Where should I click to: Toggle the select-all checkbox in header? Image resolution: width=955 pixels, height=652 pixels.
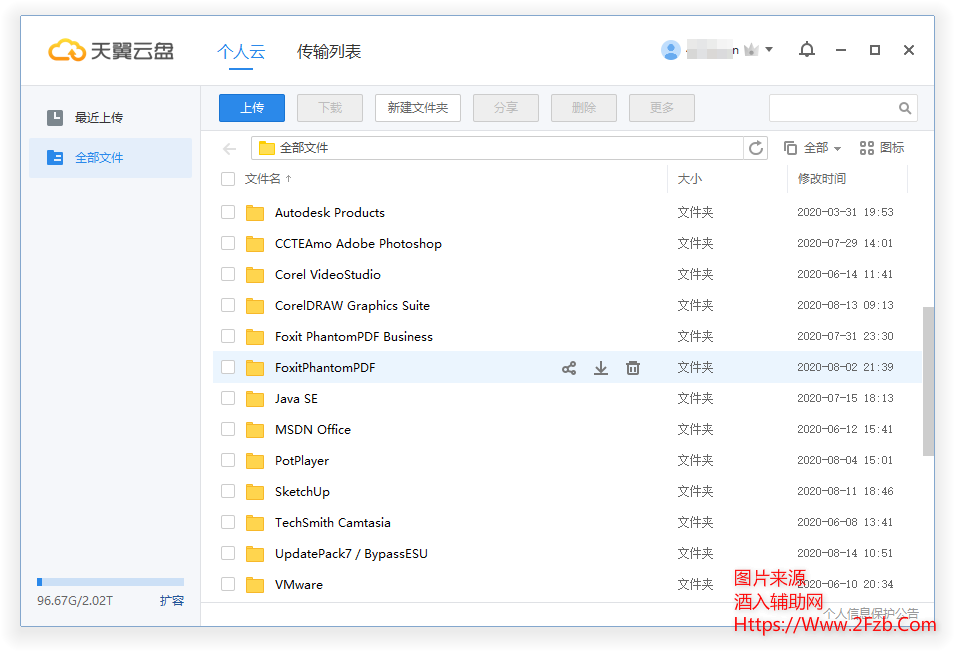[x=228, y=179]
